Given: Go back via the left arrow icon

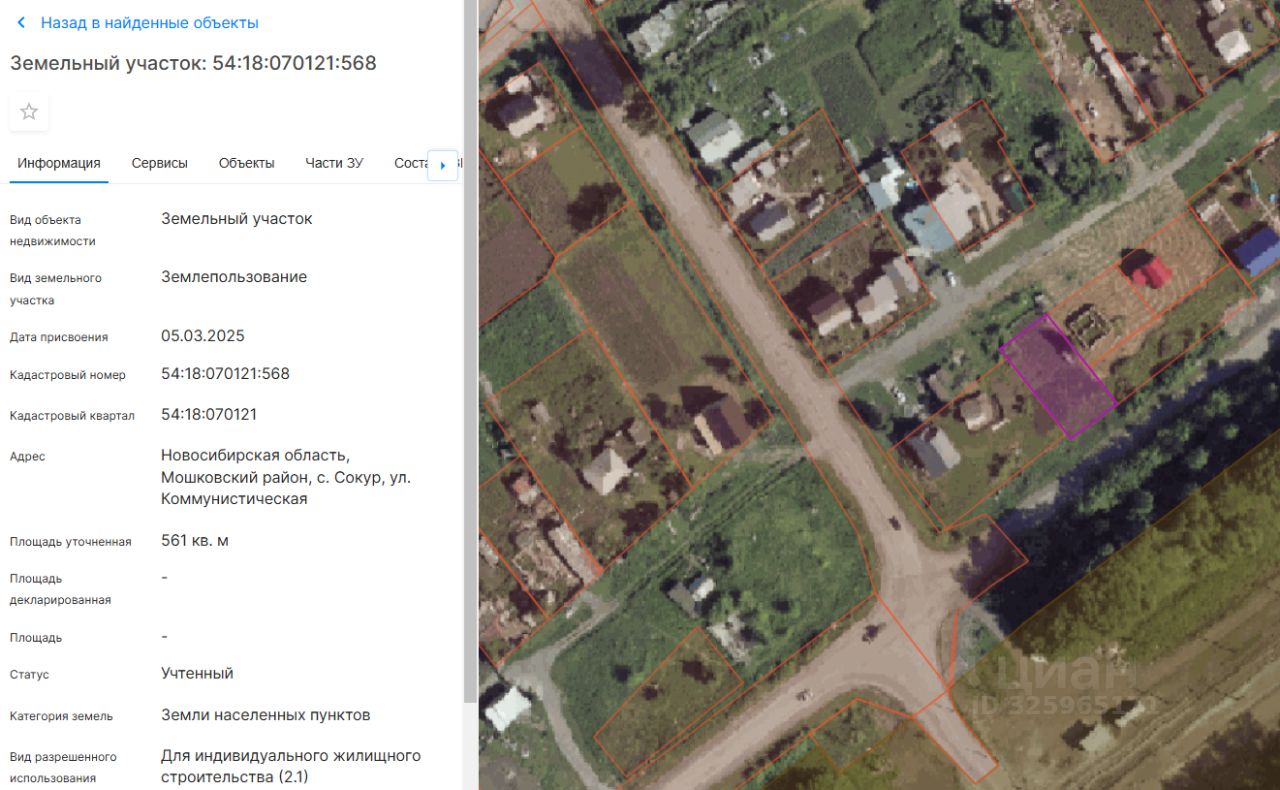Looking at the screenshot, I should click(21, 22).
